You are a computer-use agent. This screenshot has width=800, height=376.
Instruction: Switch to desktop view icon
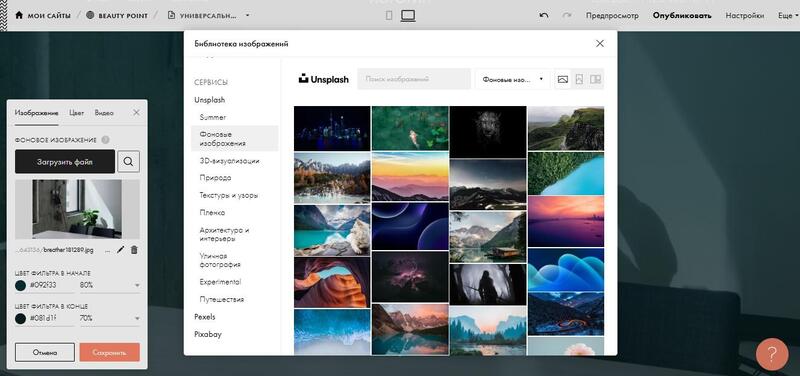tap(408, 16)
